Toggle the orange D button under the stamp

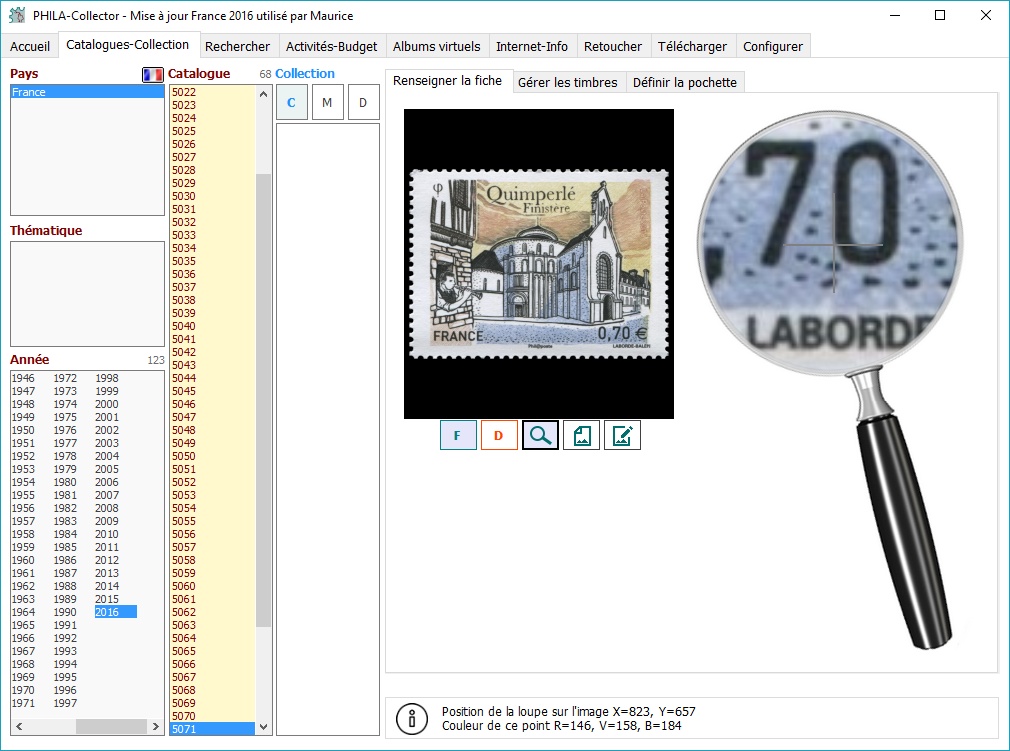[499, 435]
